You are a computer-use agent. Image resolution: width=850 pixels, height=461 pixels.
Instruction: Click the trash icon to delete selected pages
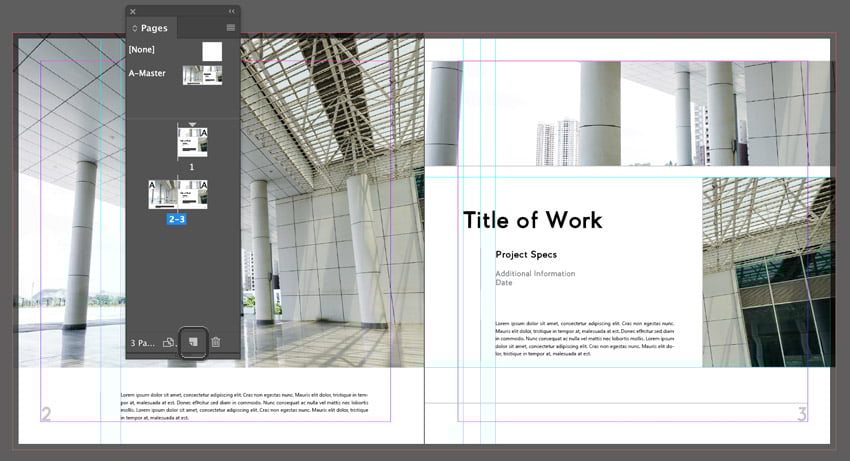point(216,342)
